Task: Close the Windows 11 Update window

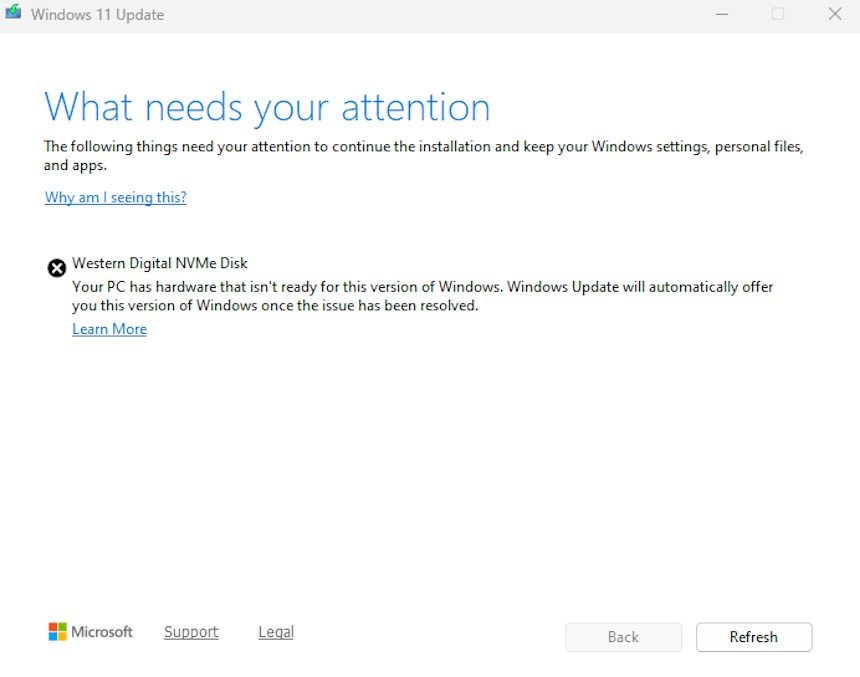Action: point(835,14)
